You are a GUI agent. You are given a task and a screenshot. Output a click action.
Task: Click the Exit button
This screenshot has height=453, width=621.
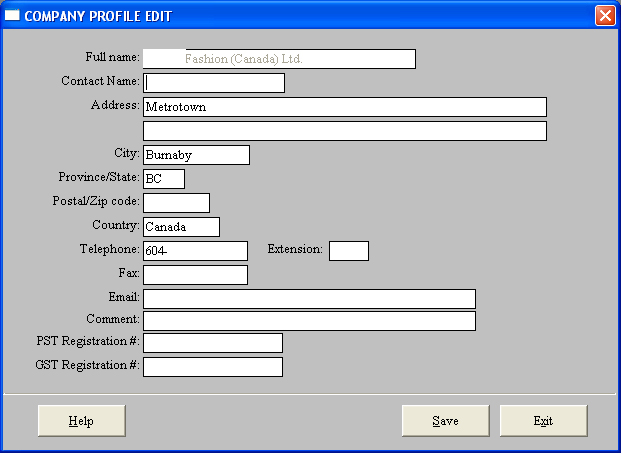coord(543,421)
